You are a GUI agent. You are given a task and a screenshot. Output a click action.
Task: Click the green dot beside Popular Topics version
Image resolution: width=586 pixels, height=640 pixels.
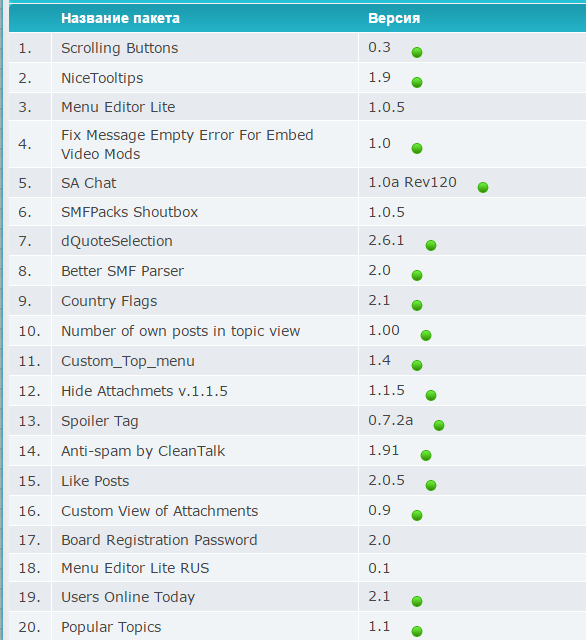(417, 631)
